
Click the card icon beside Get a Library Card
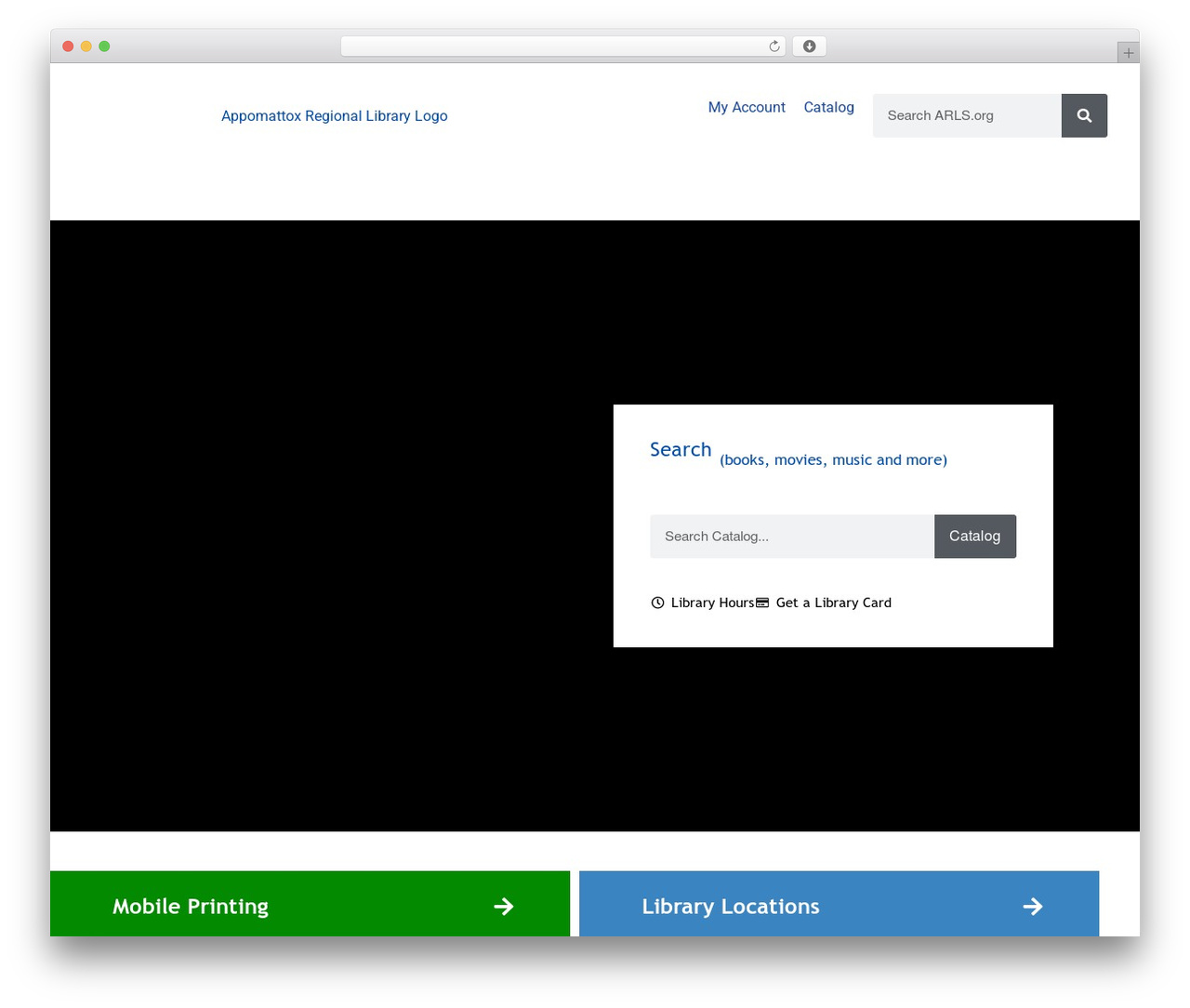point(762,603)
